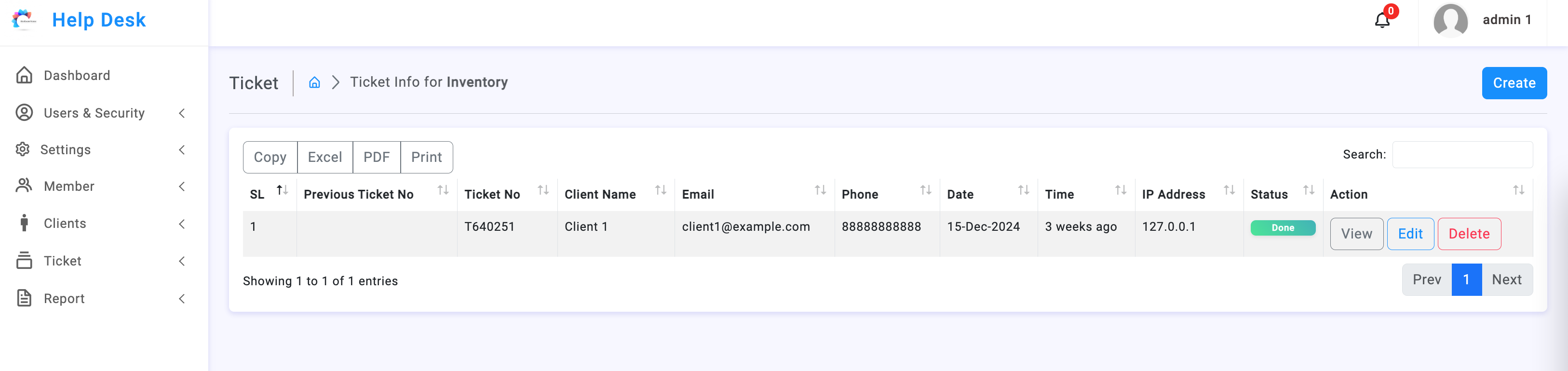Click the Users & Security person icon

tap(24, 113)
